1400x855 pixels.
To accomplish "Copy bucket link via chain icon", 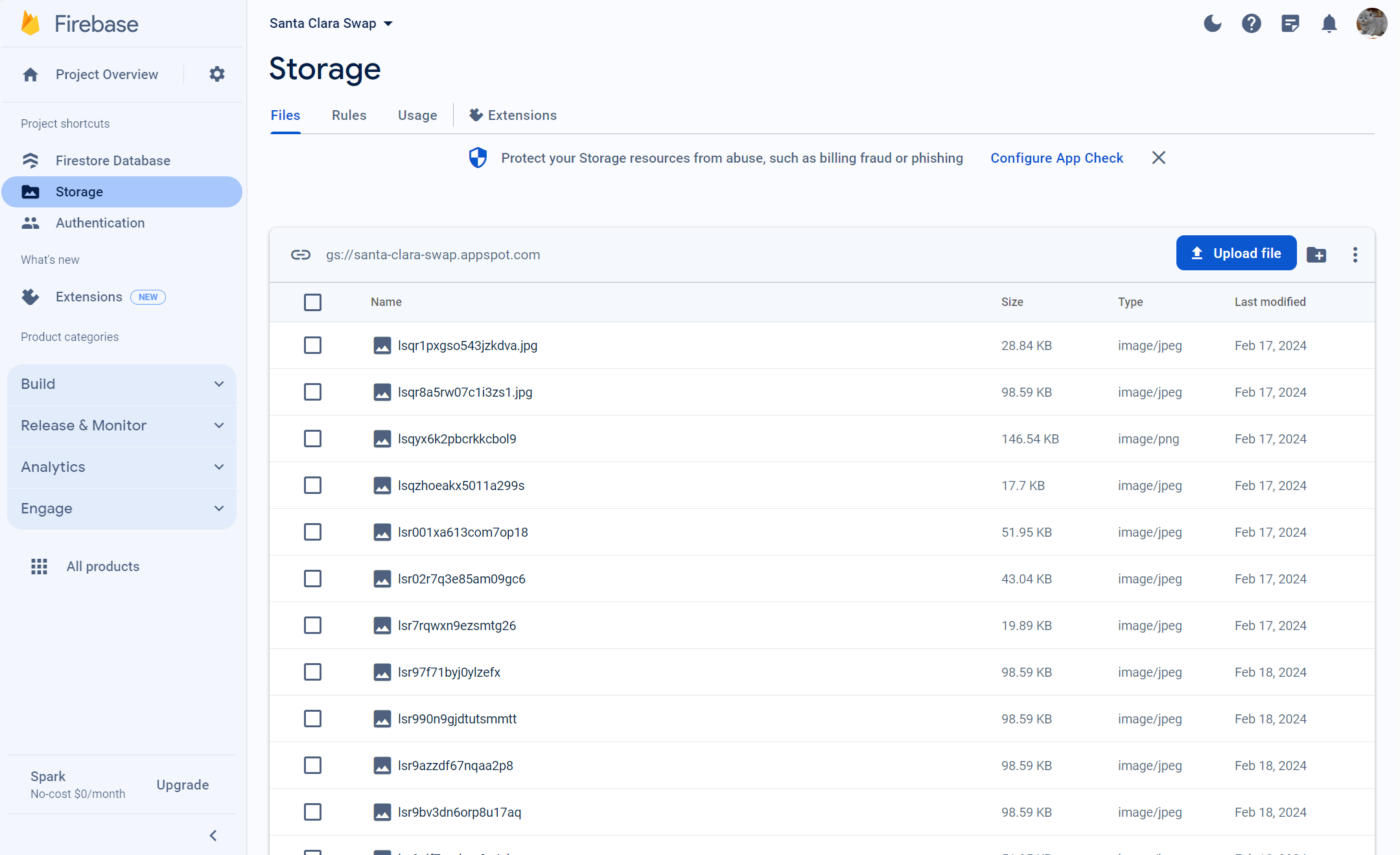I will 301,255.
